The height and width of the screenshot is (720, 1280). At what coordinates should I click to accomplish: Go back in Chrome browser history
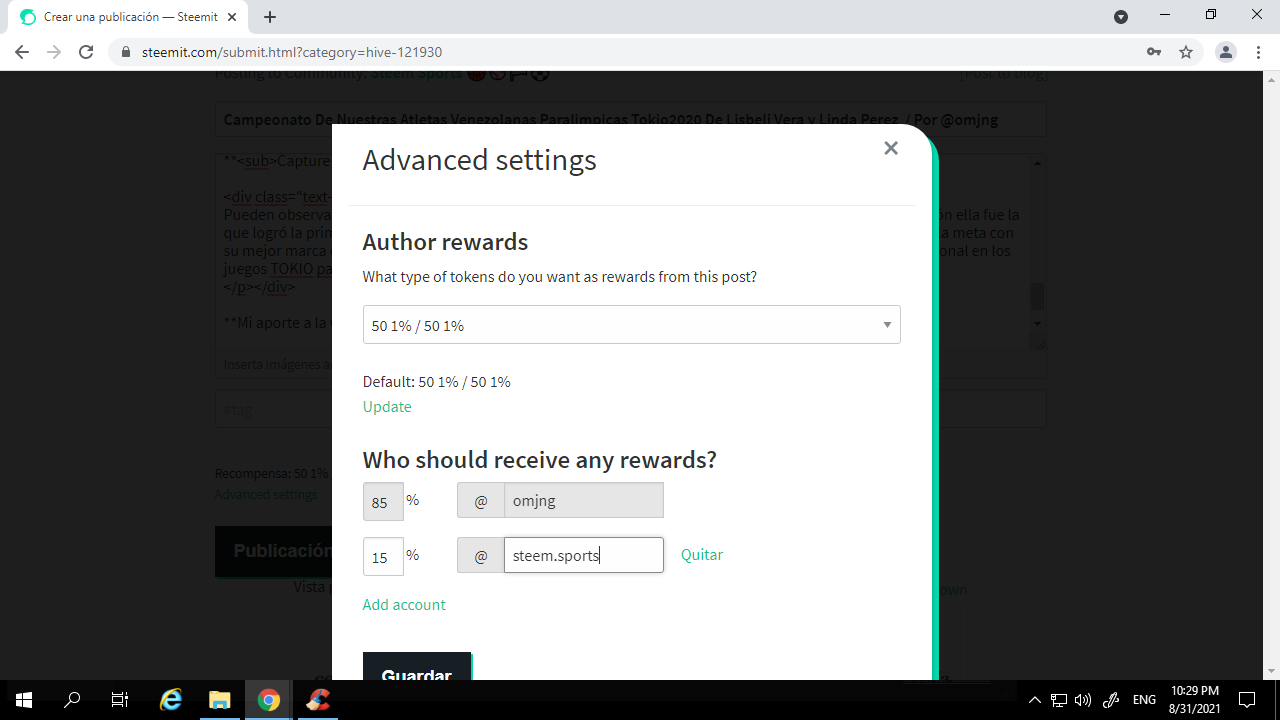(x=22, y=52)
